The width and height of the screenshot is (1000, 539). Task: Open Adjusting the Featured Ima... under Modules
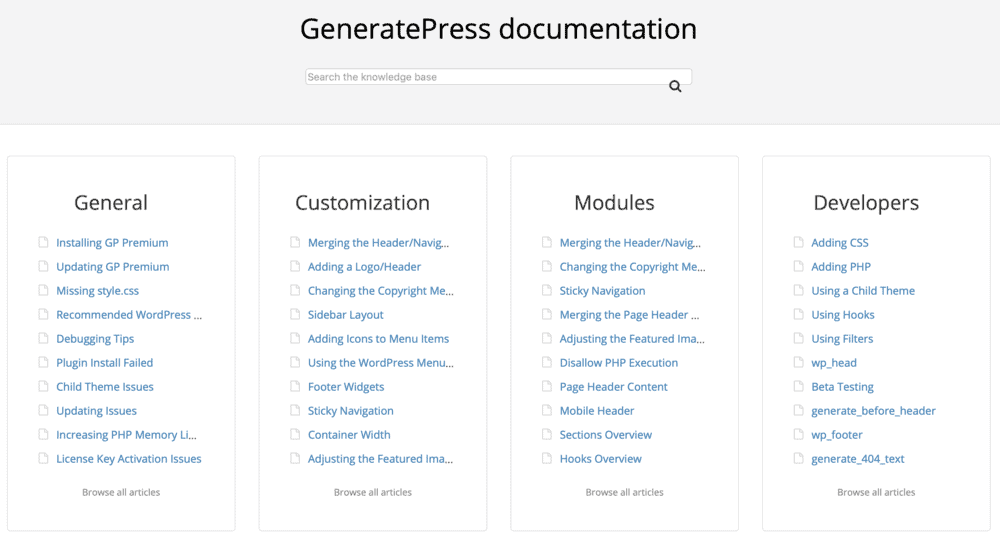click(632, 339)
